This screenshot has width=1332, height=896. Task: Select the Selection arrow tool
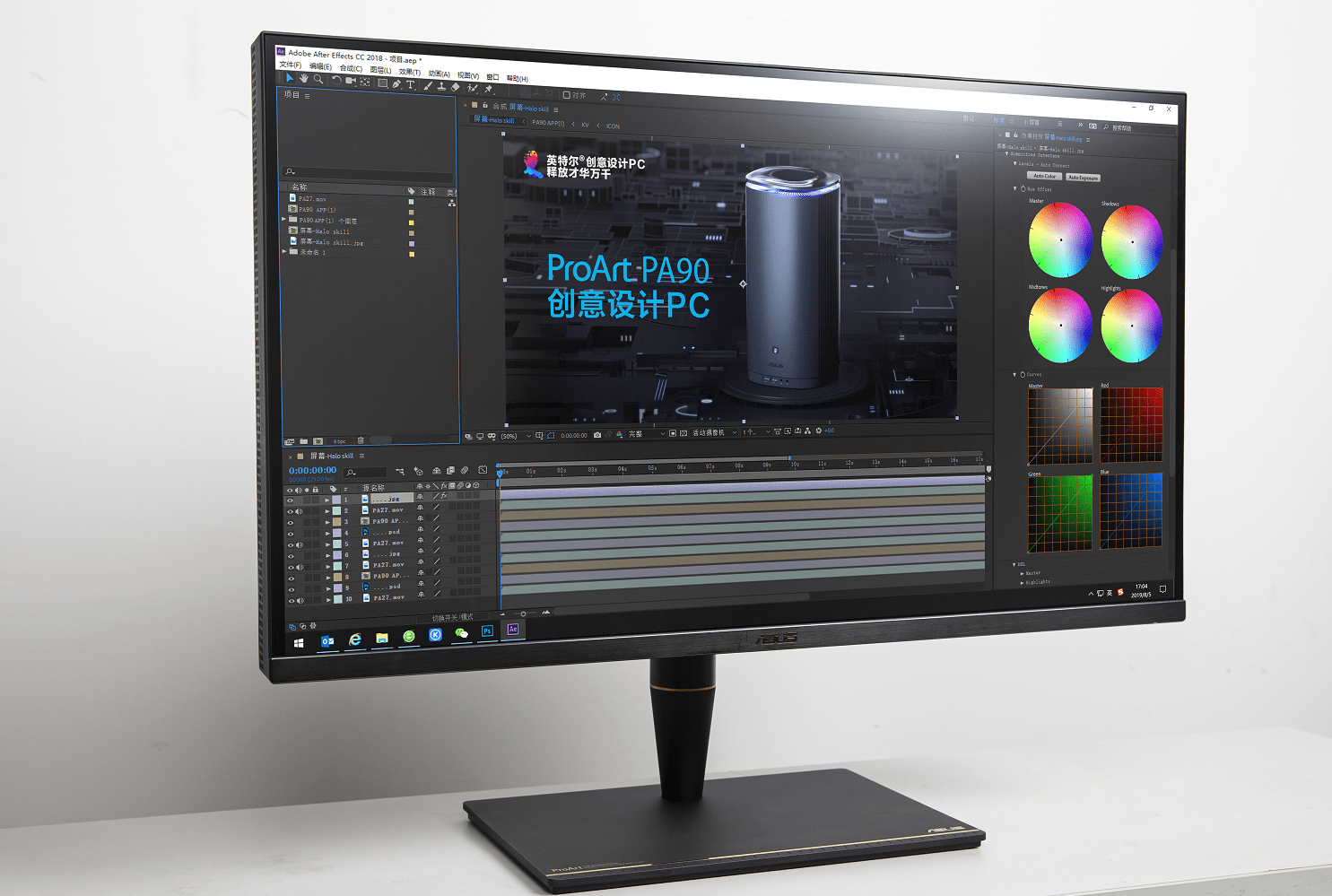click(x=290, y=78)
